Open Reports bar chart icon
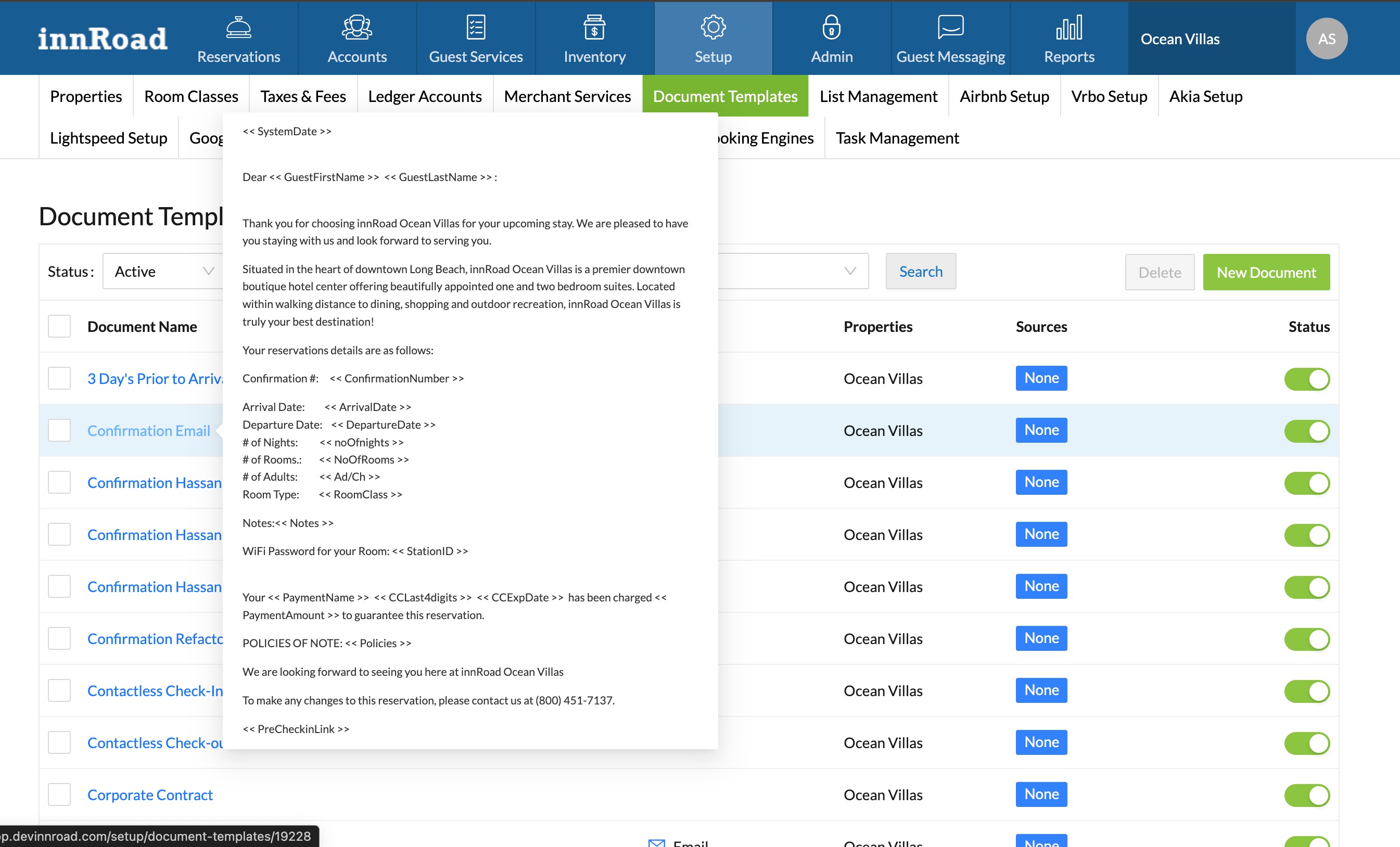The width and height of the screenshot is (1400, 847). (1069, 27)
